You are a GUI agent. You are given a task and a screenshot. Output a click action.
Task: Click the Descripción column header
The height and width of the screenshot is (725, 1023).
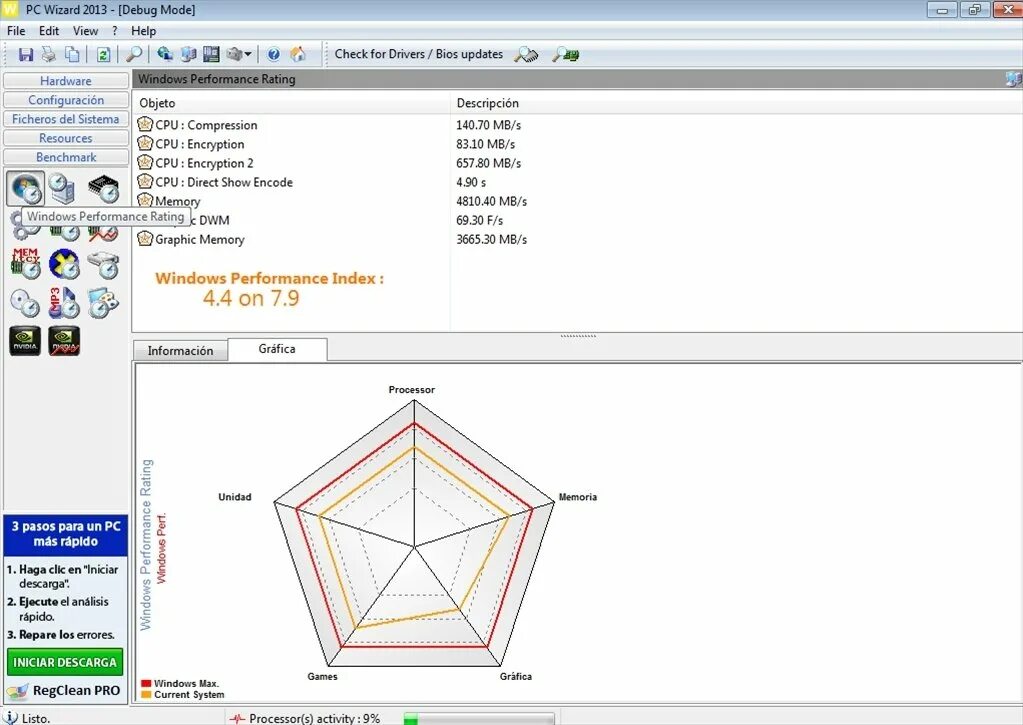736,102
